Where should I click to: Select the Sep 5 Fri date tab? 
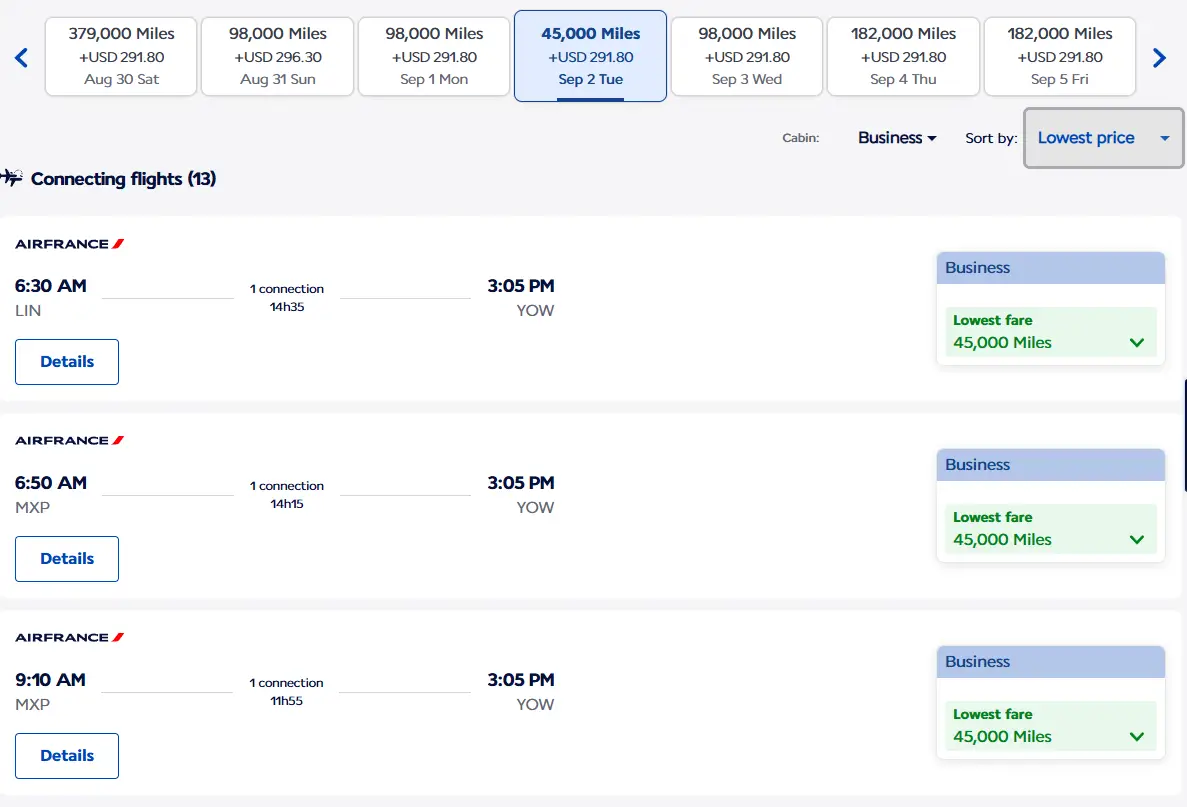(x=1059, y=56)
